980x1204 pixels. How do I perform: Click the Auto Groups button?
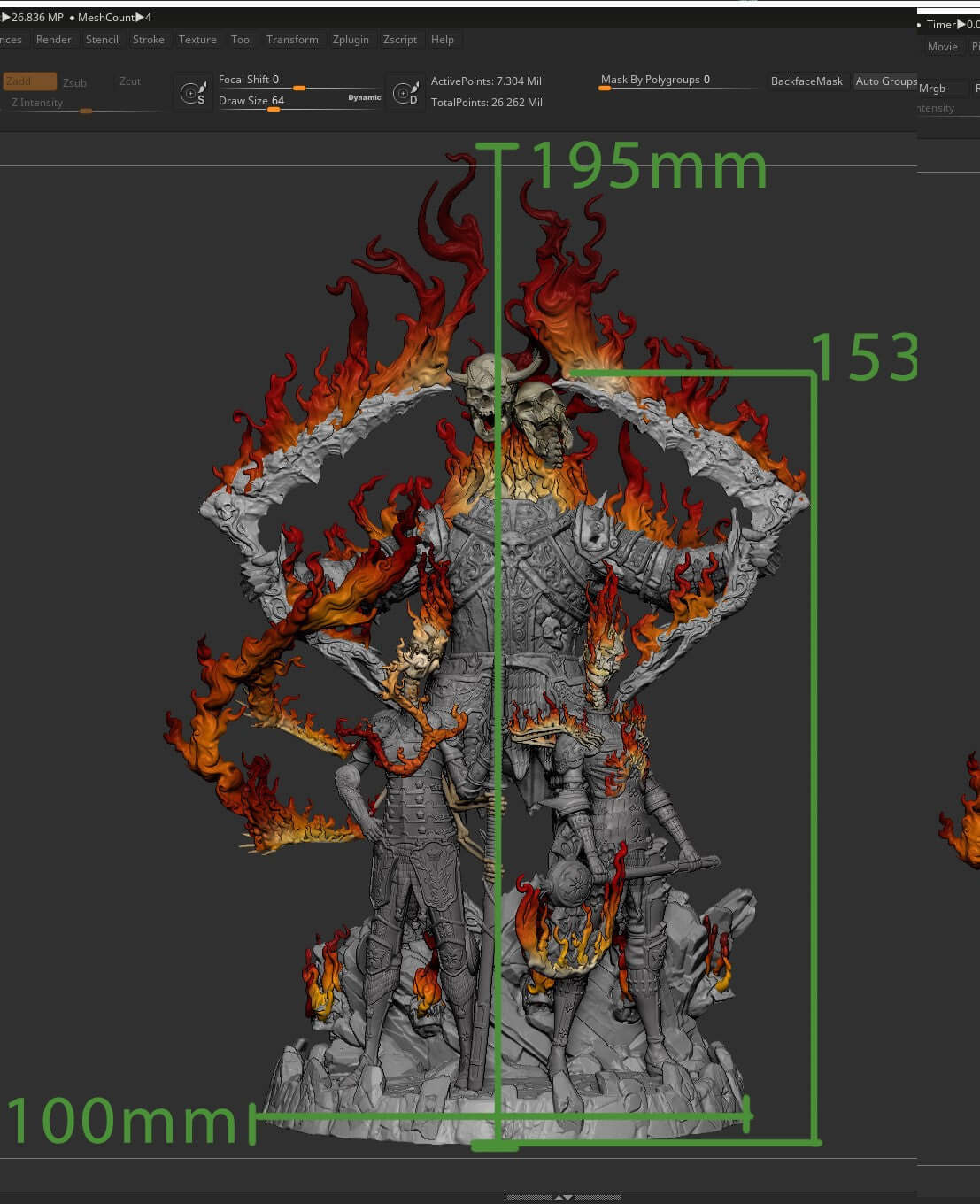[885, 81]
